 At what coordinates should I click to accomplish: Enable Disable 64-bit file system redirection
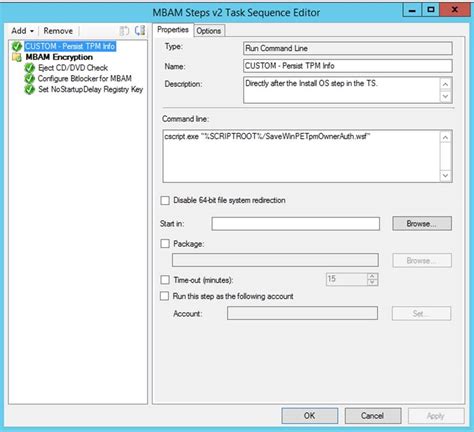pos(165,200)
